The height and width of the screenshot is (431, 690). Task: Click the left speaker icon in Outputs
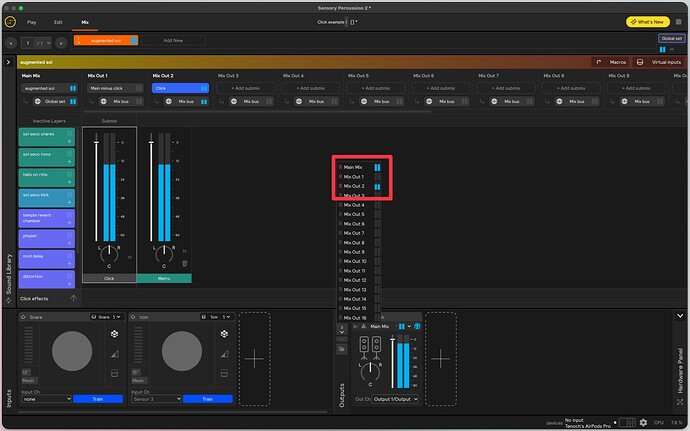(364, 348)
